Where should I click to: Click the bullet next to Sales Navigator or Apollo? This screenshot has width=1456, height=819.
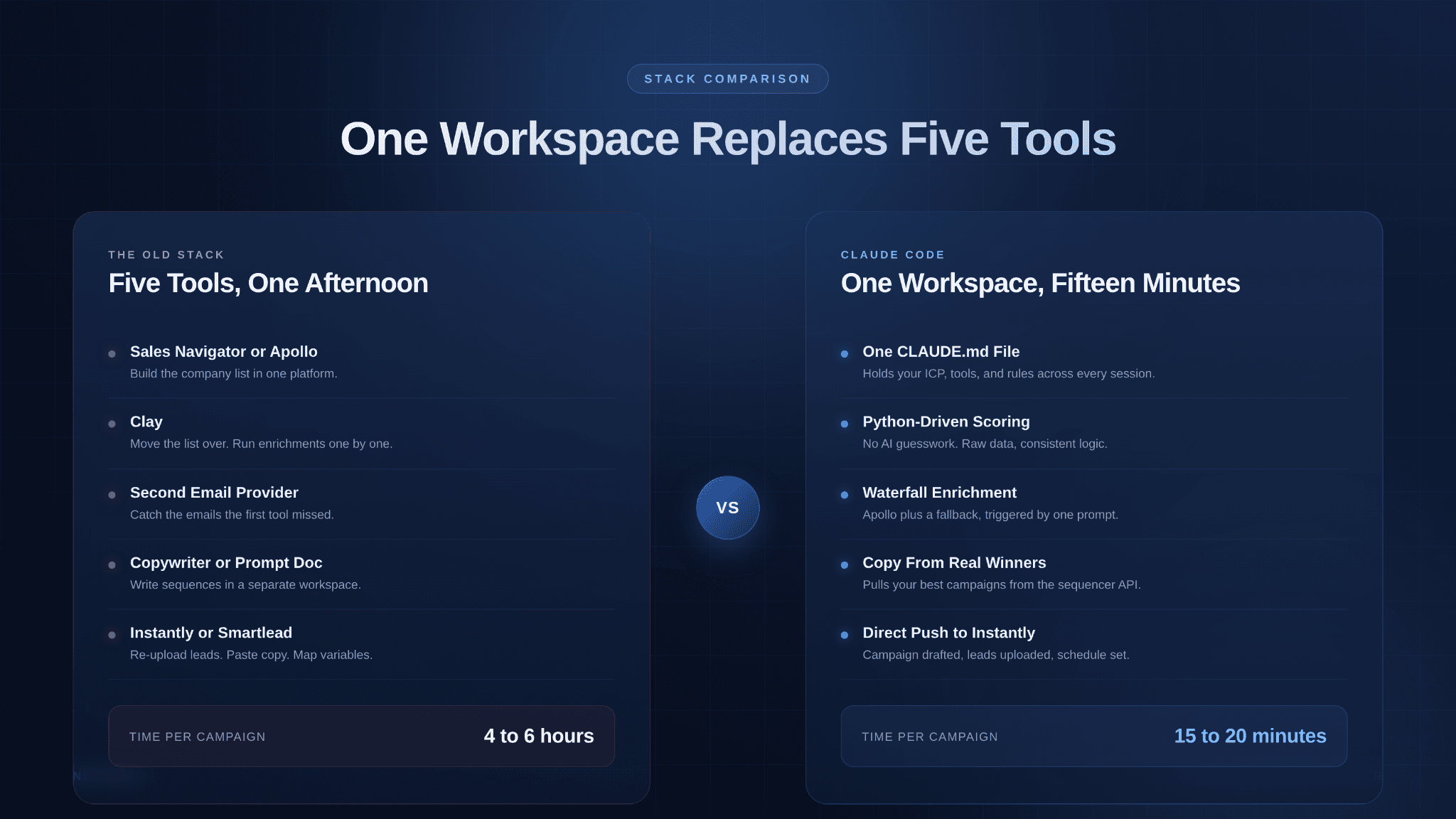tap(112, 353)
